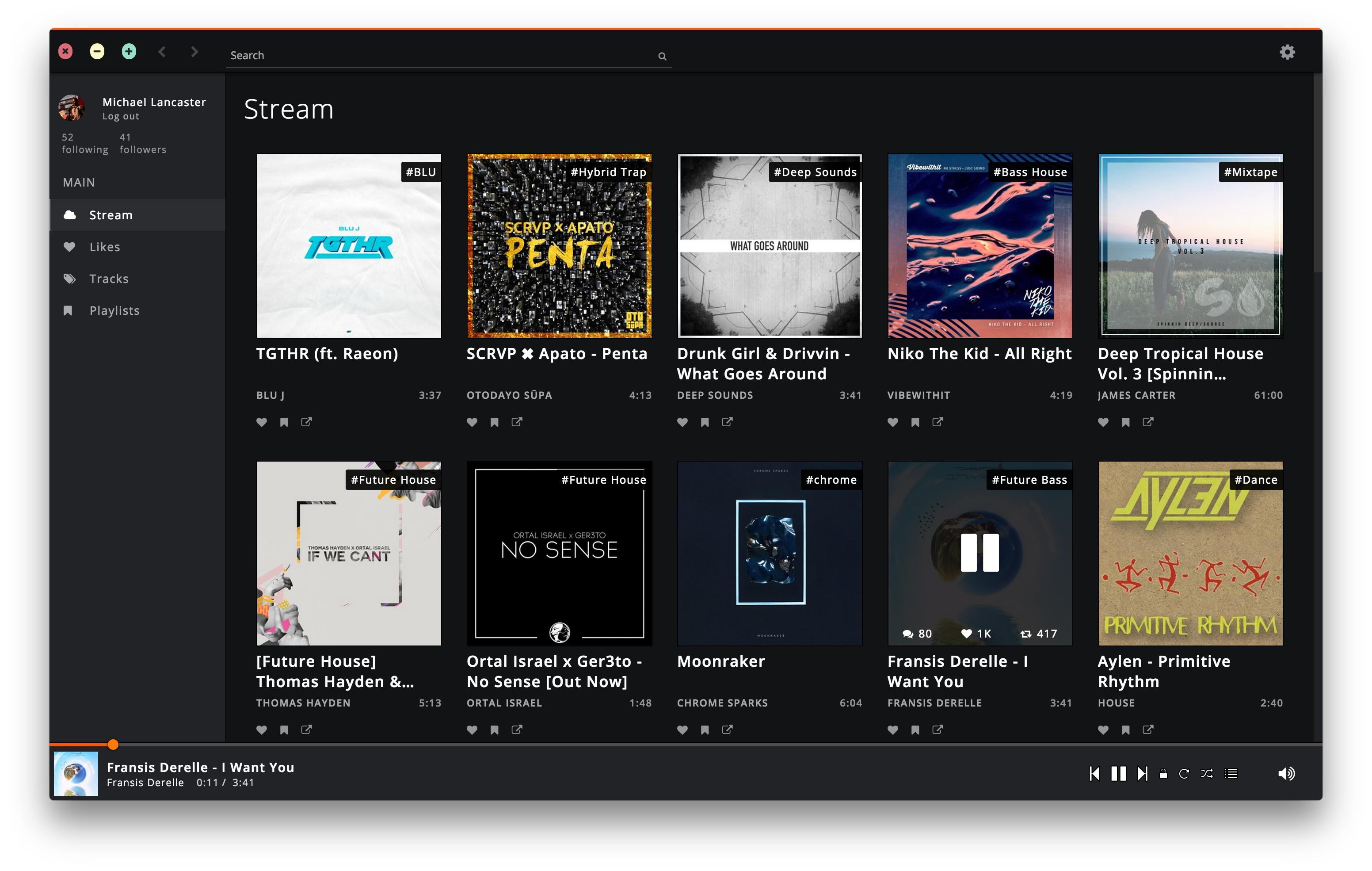Open the settings gear

[1287, 53]
